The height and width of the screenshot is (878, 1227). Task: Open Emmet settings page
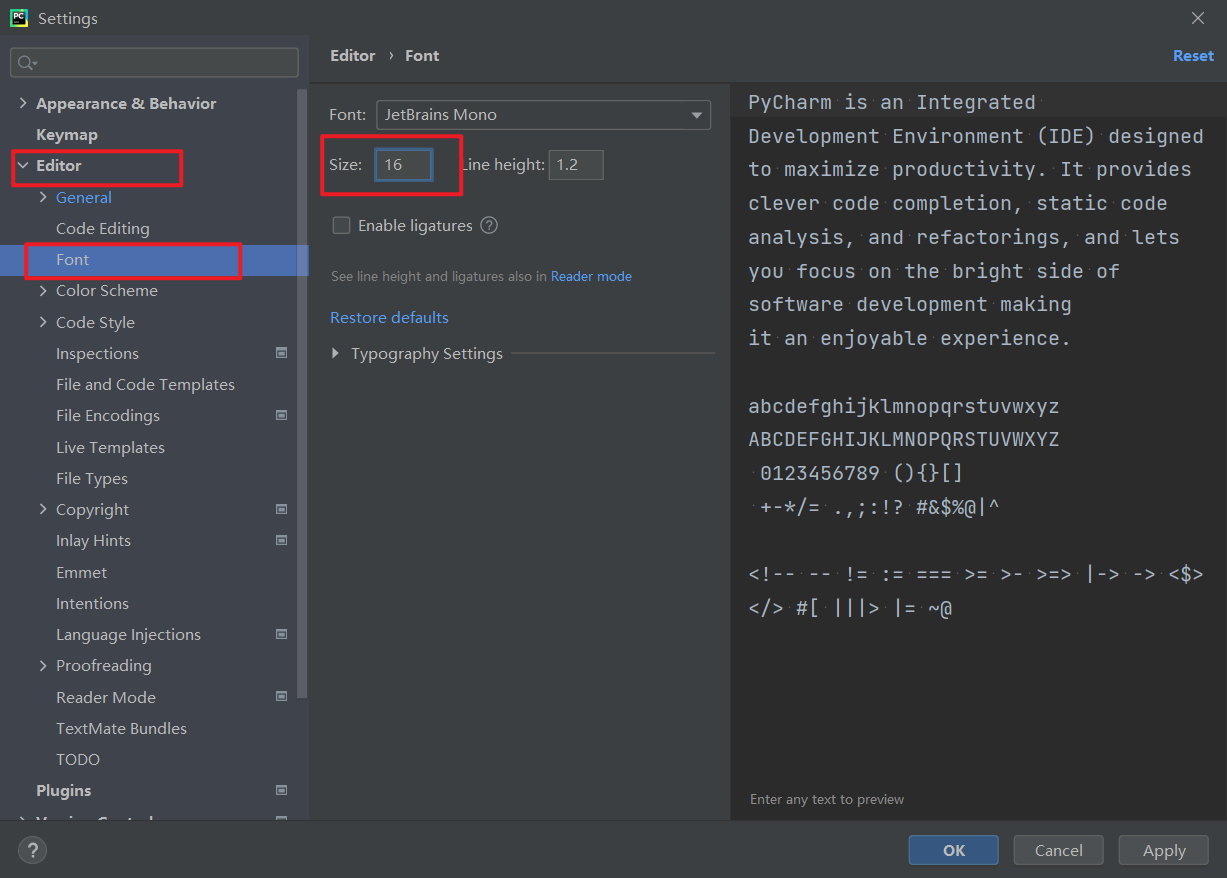pos(81,572)
